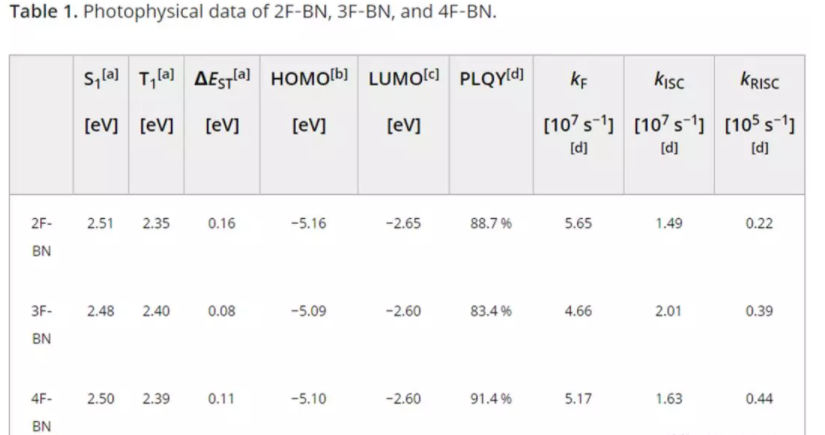This screenshot has height=435, width=825.
Task: Click the 91.4 % PLQY value
Action: click(x=491, y=399)
